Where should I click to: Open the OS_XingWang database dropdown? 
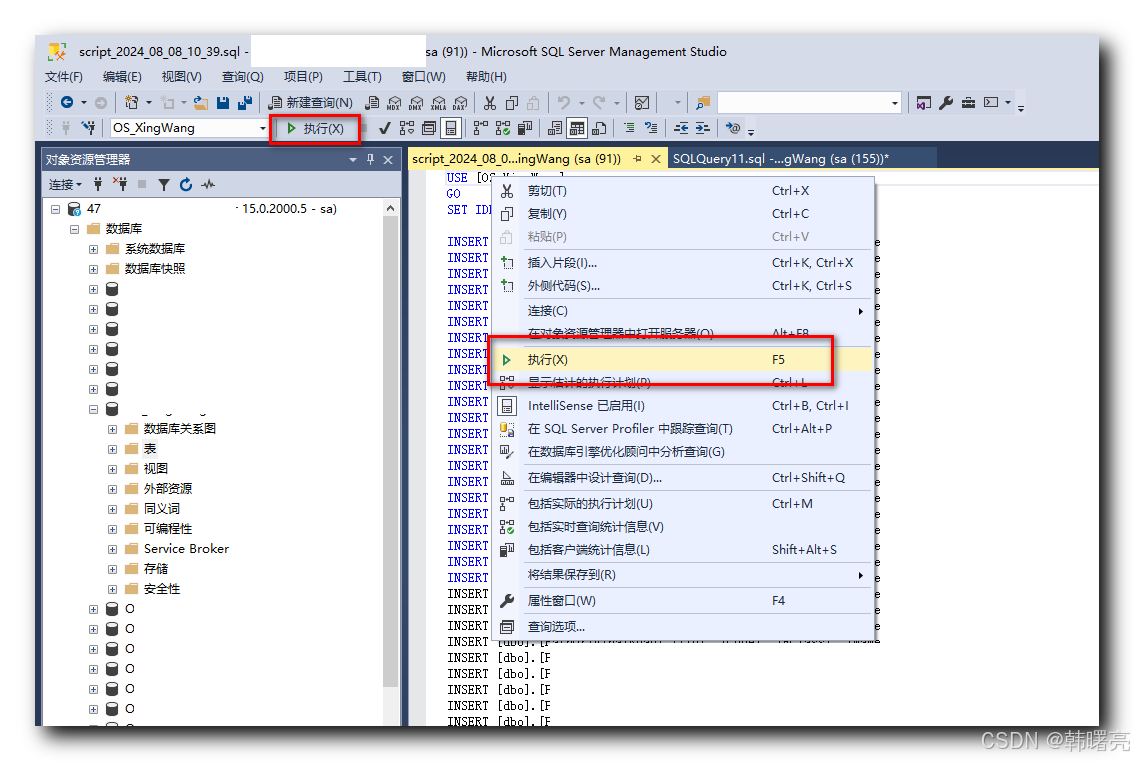(x=263, y=128)
